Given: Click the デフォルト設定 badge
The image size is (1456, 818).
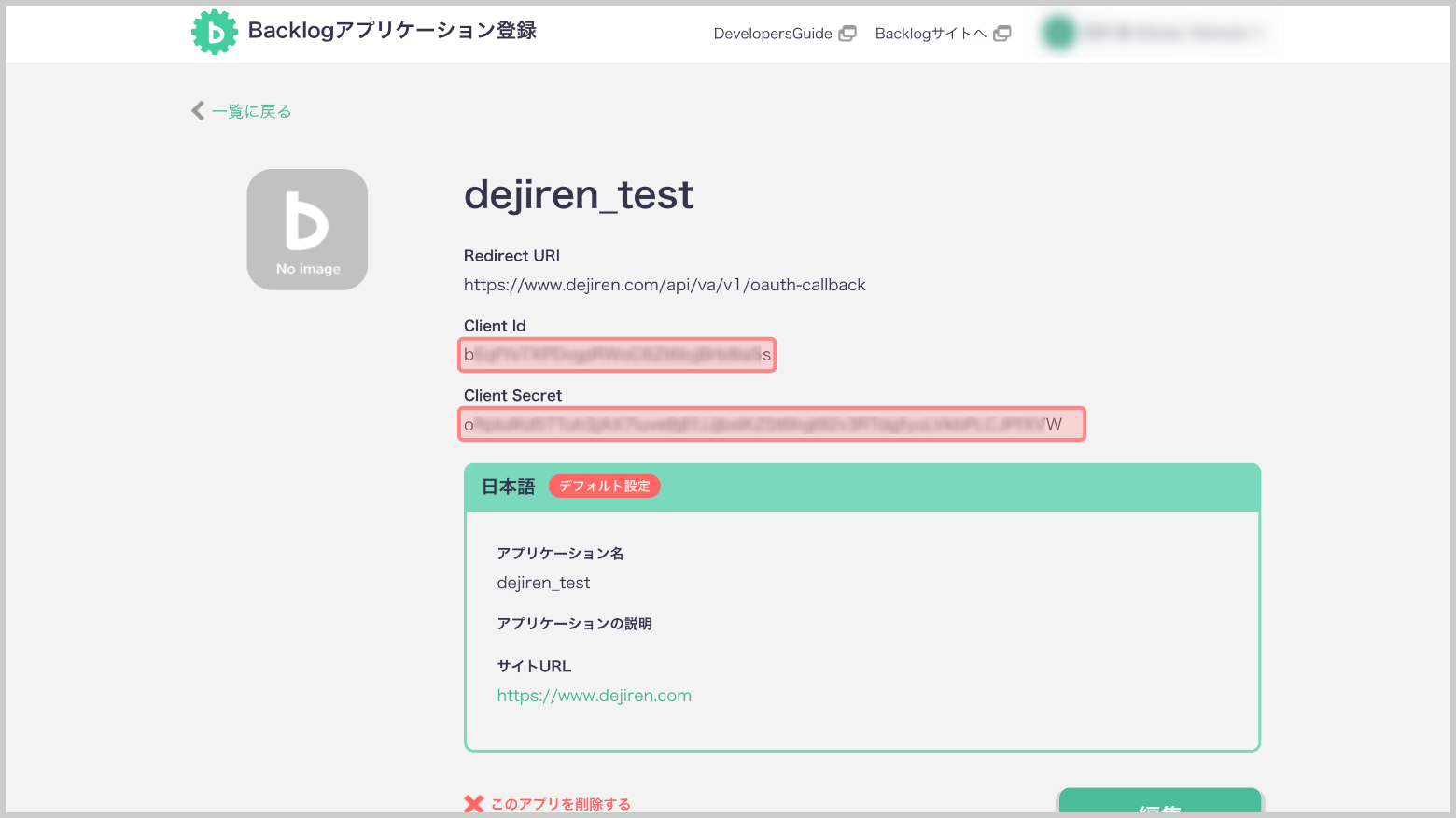Looking at the screenshot, I should pyautogui.click(x=605, y=487).
